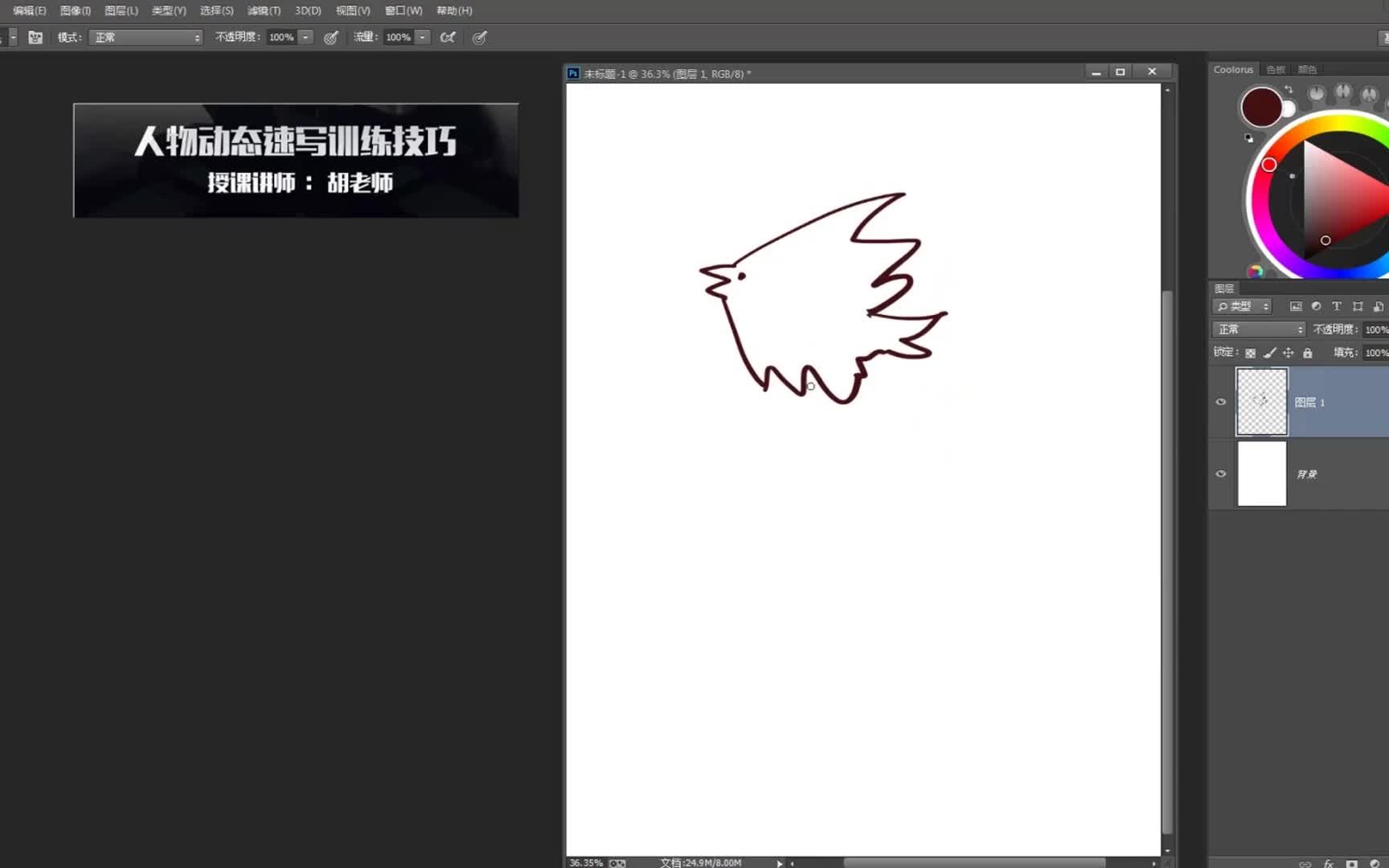Screen dimensions: 1389x868
Task: Click the layer 不透明度 100% field
Action: [1376, 330]
